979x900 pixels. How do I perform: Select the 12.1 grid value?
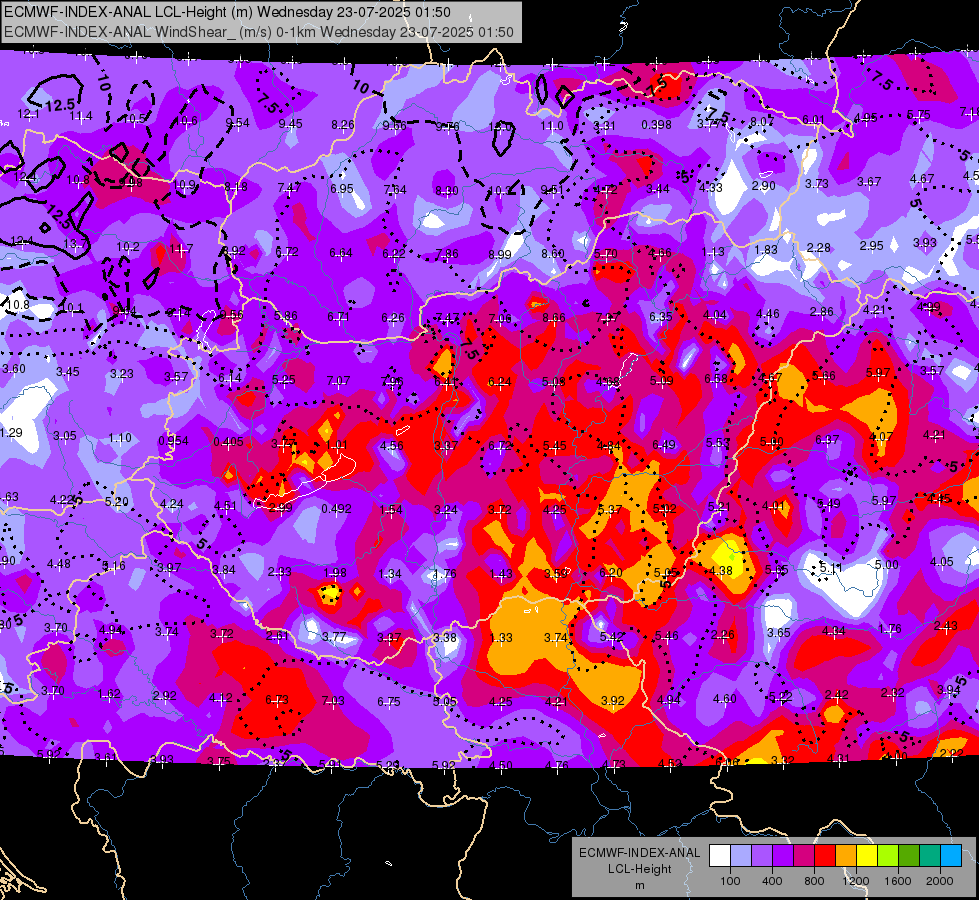[28, 114]
